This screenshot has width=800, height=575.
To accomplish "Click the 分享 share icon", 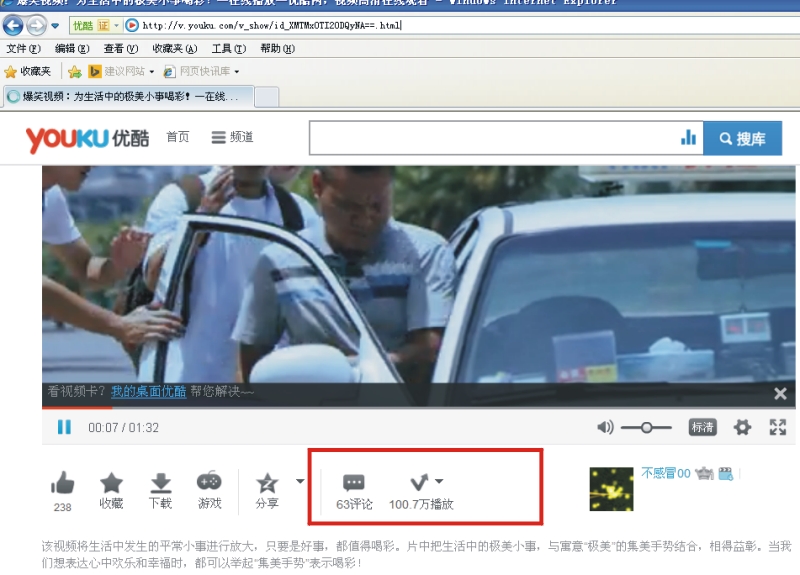I will tap(267, 485).
